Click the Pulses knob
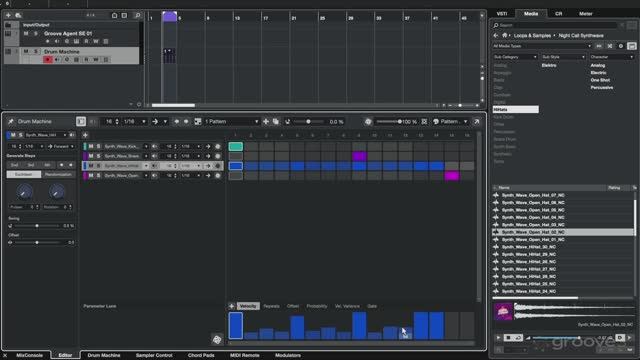 tap(24, 192)
